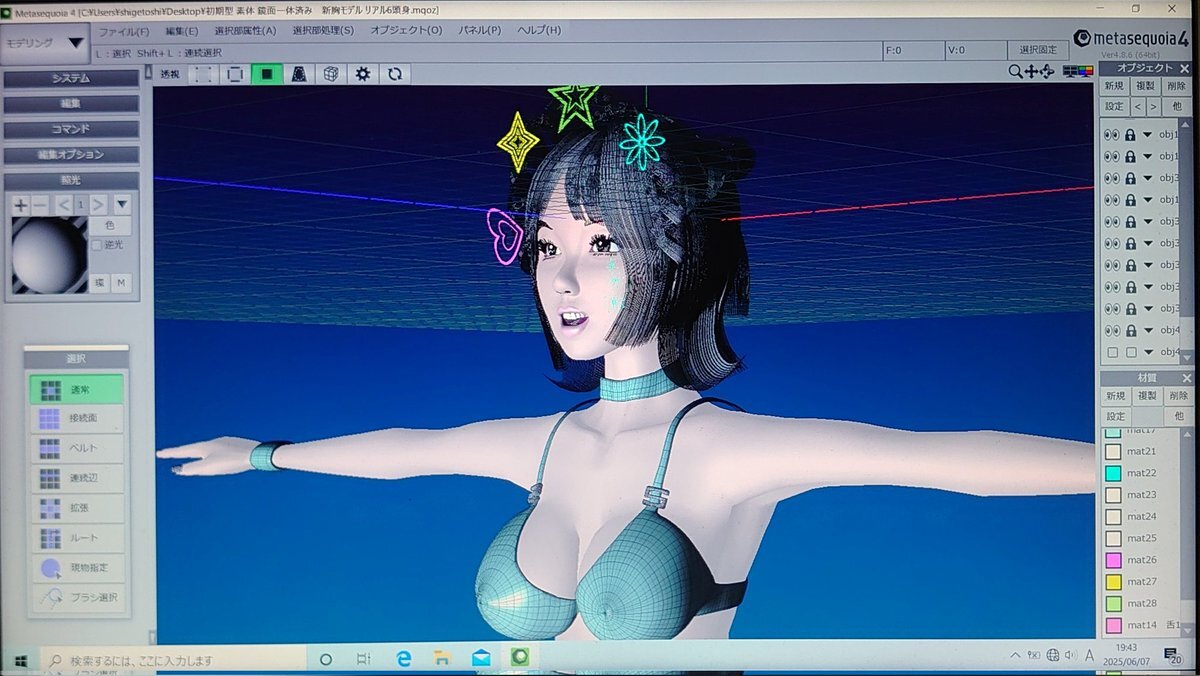This screenshot has height=676, width=1200.
Task: Click the four-arrow pan view icon
Action: pos(1031,71)
